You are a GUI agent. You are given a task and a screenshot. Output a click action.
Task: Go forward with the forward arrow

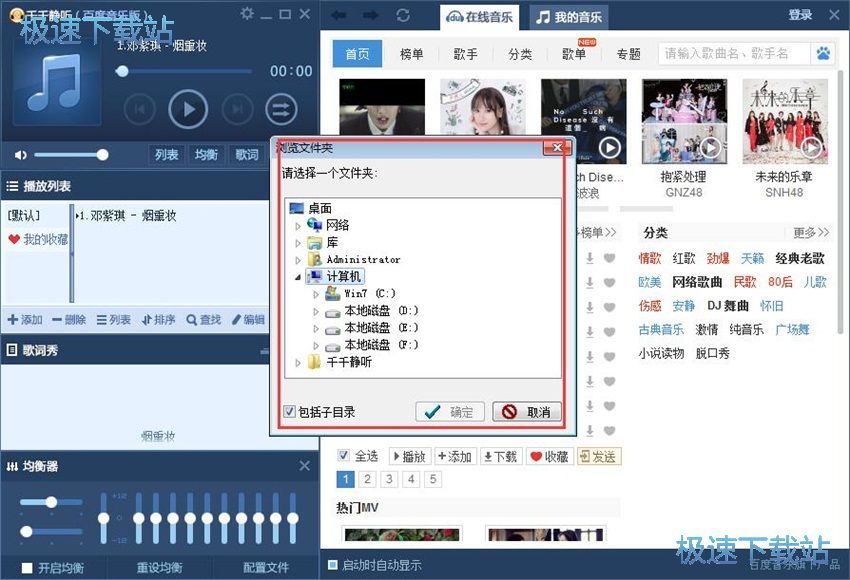tap(371, 15)
